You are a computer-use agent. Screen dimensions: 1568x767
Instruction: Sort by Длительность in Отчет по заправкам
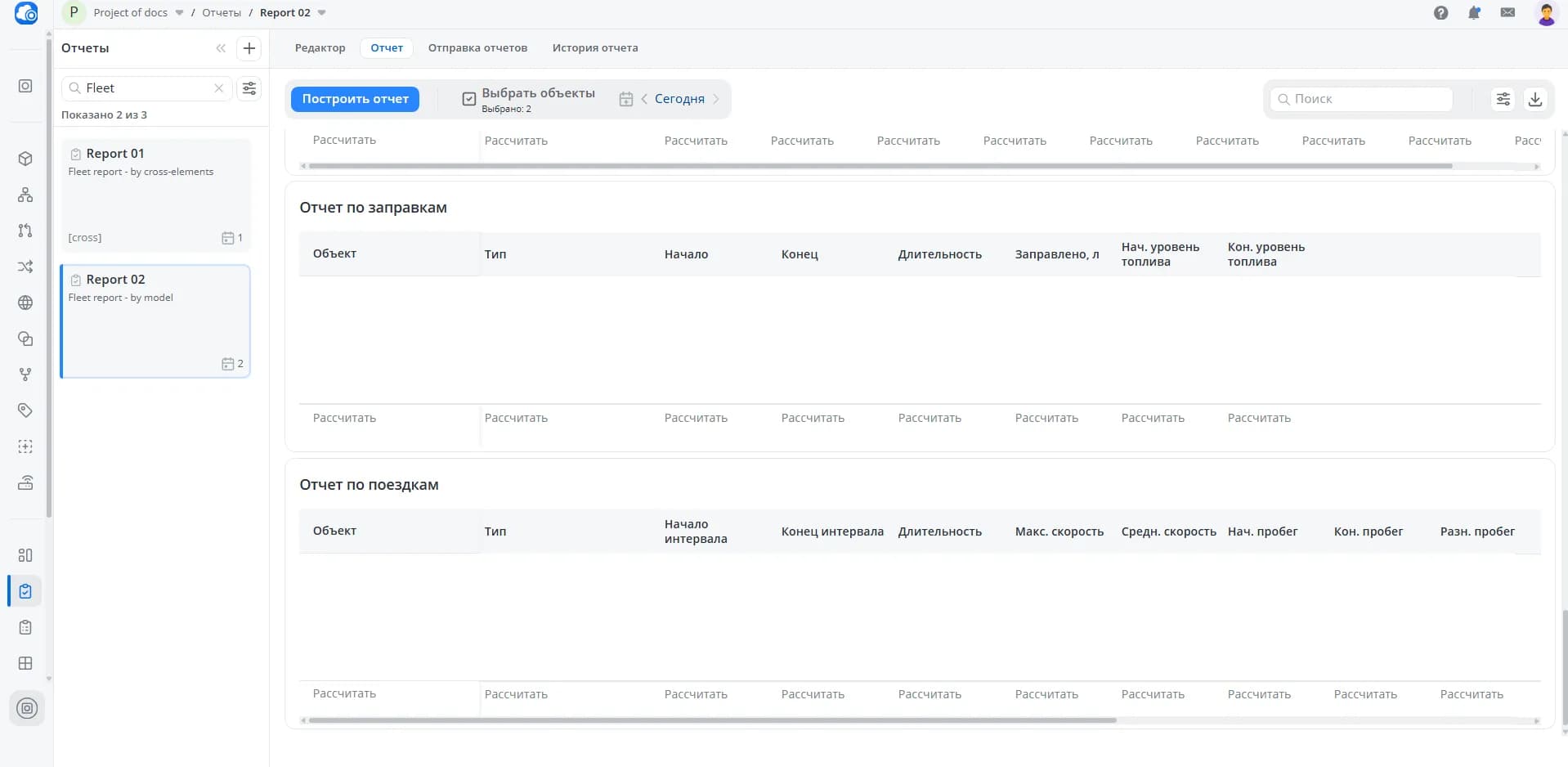[939, 254]
